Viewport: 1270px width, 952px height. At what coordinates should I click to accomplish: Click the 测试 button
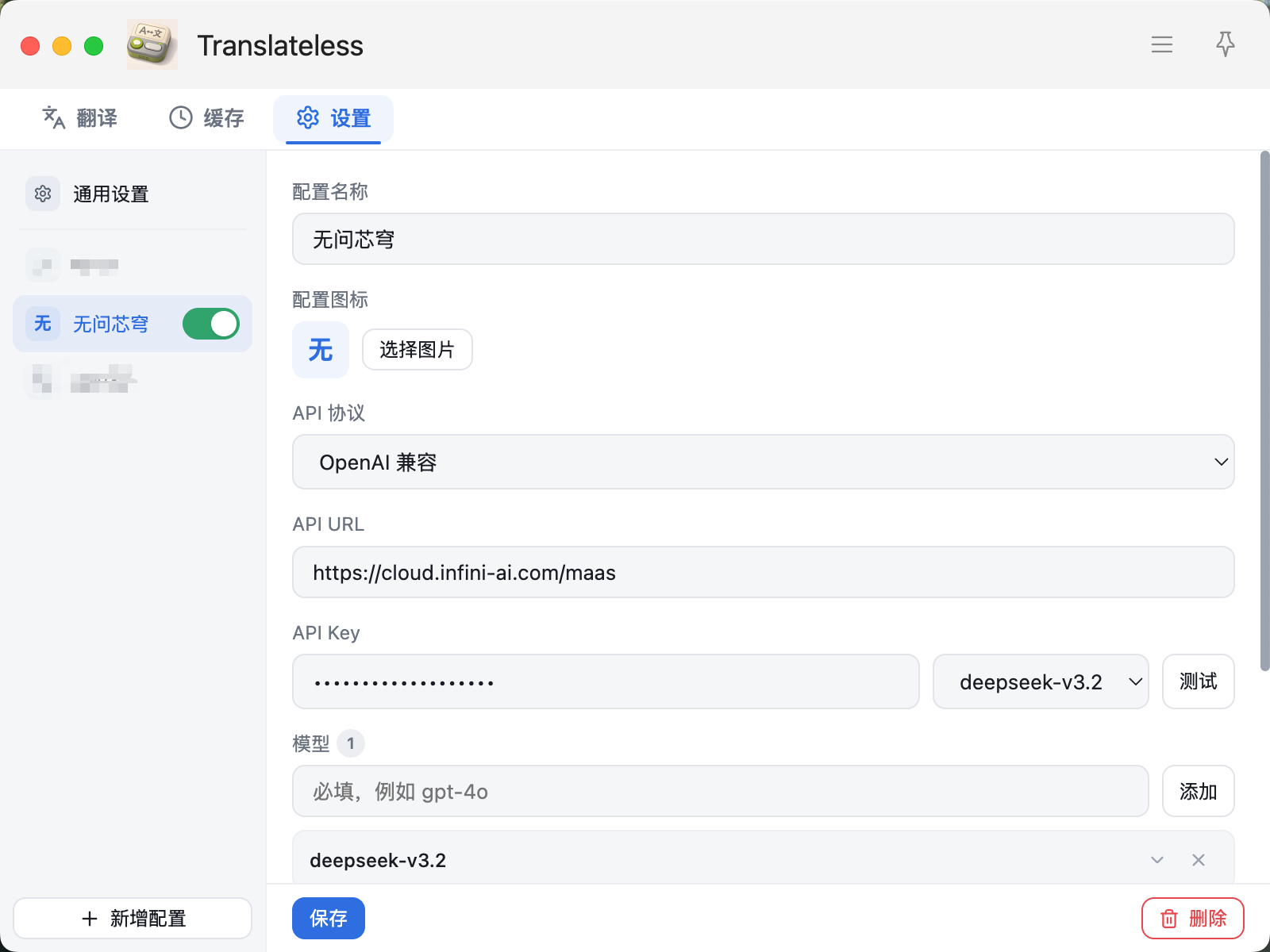[x=1197, y=681]
